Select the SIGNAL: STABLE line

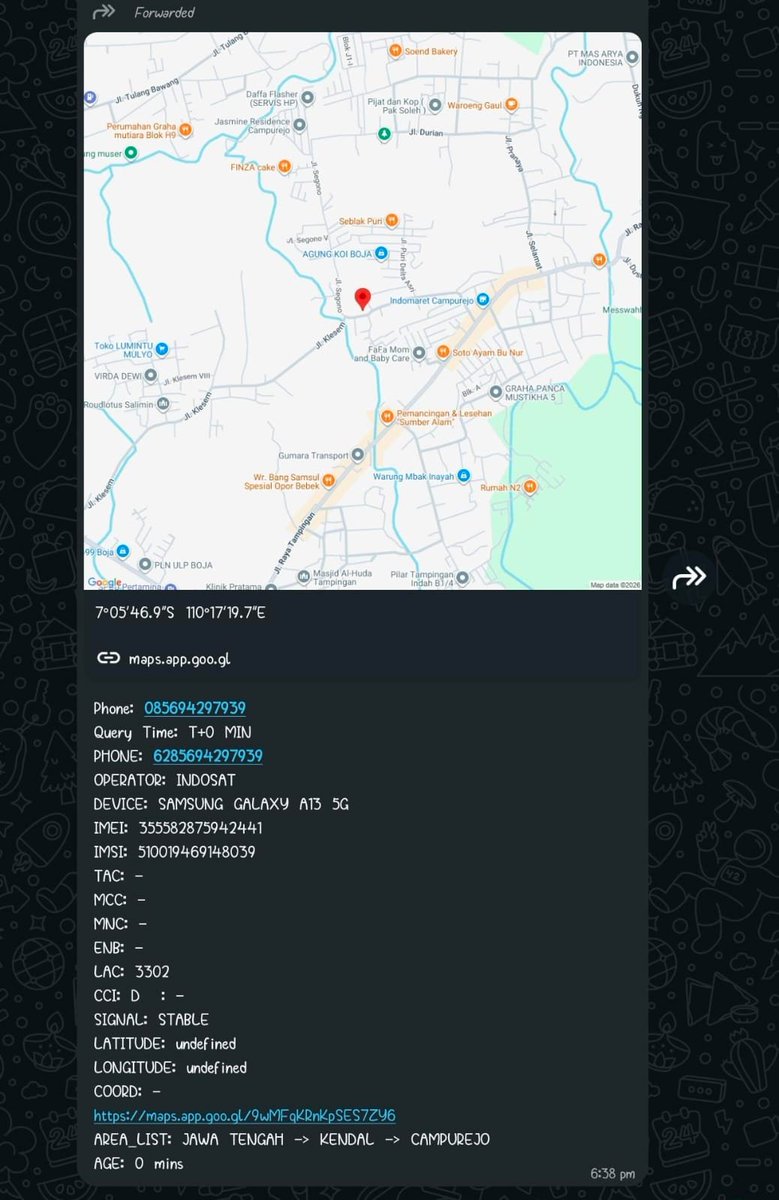click(x=151, y=1020)
